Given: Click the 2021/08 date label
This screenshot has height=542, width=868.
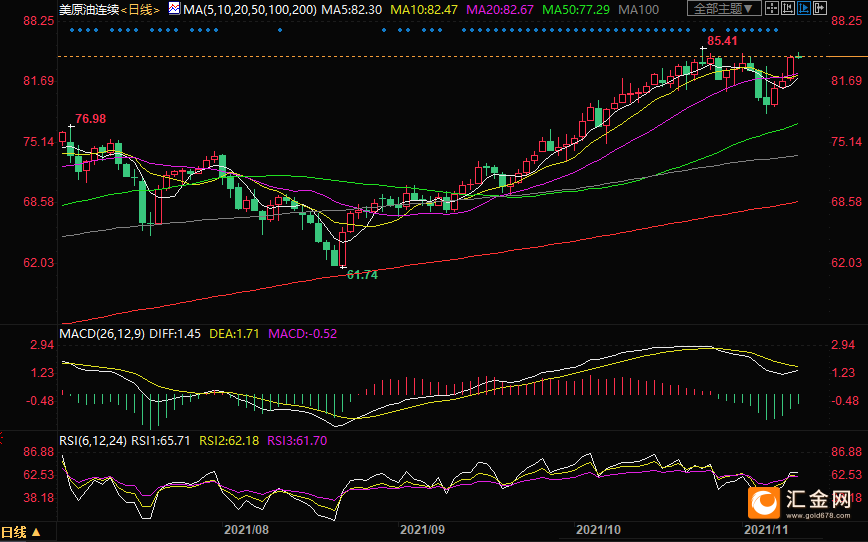Looking at the screenshot, I should click(246, 530).
